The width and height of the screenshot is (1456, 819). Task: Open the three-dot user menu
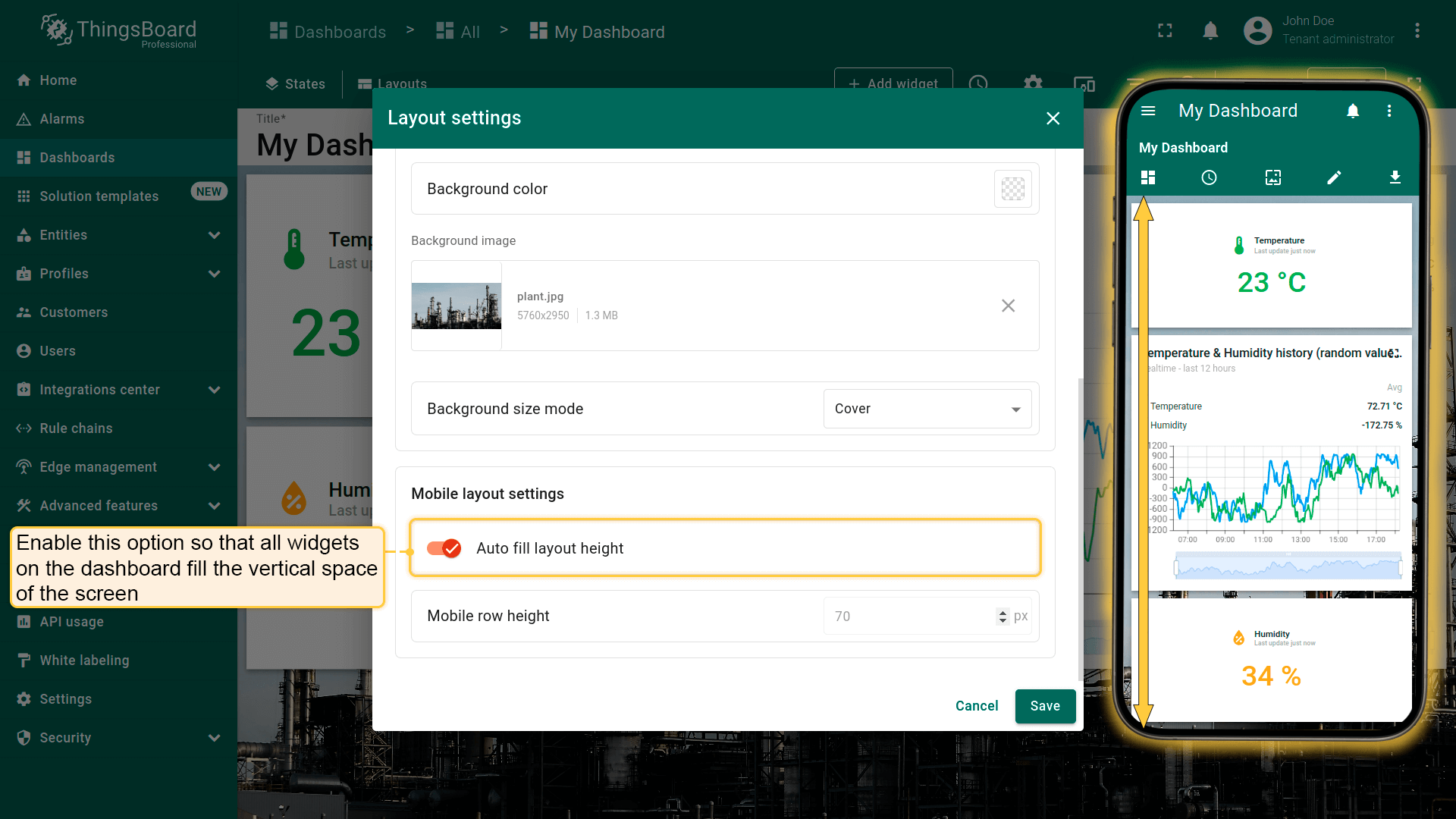point(1417,31)
